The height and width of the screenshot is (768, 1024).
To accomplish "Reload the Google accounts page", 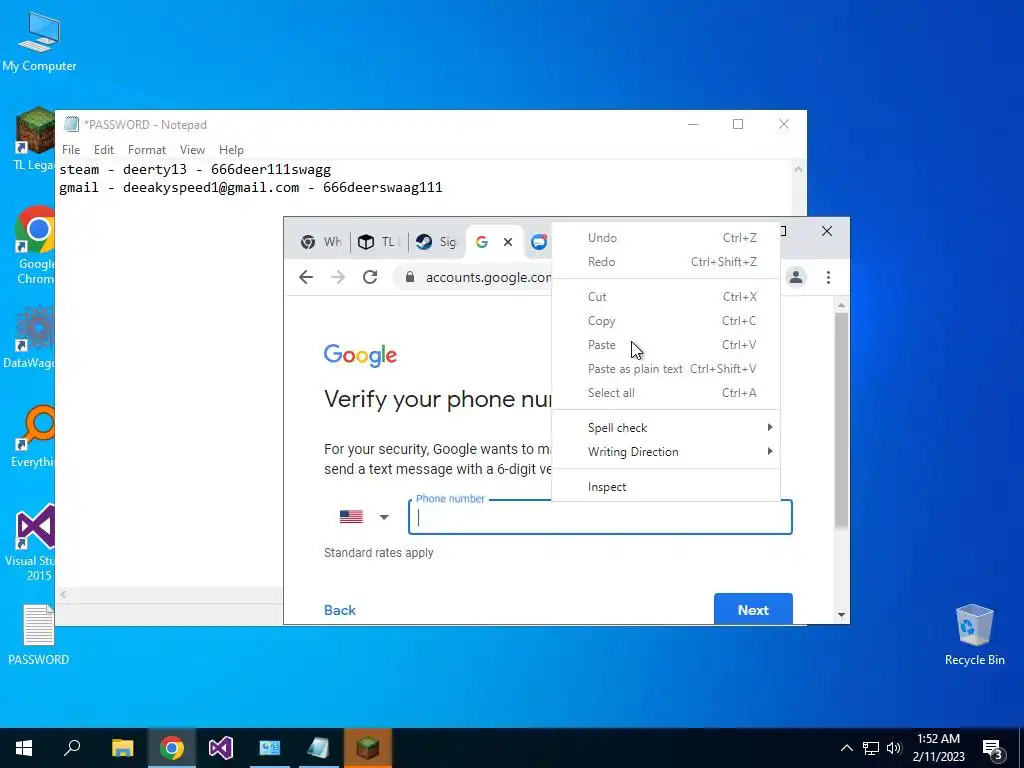I will point(370,277).
